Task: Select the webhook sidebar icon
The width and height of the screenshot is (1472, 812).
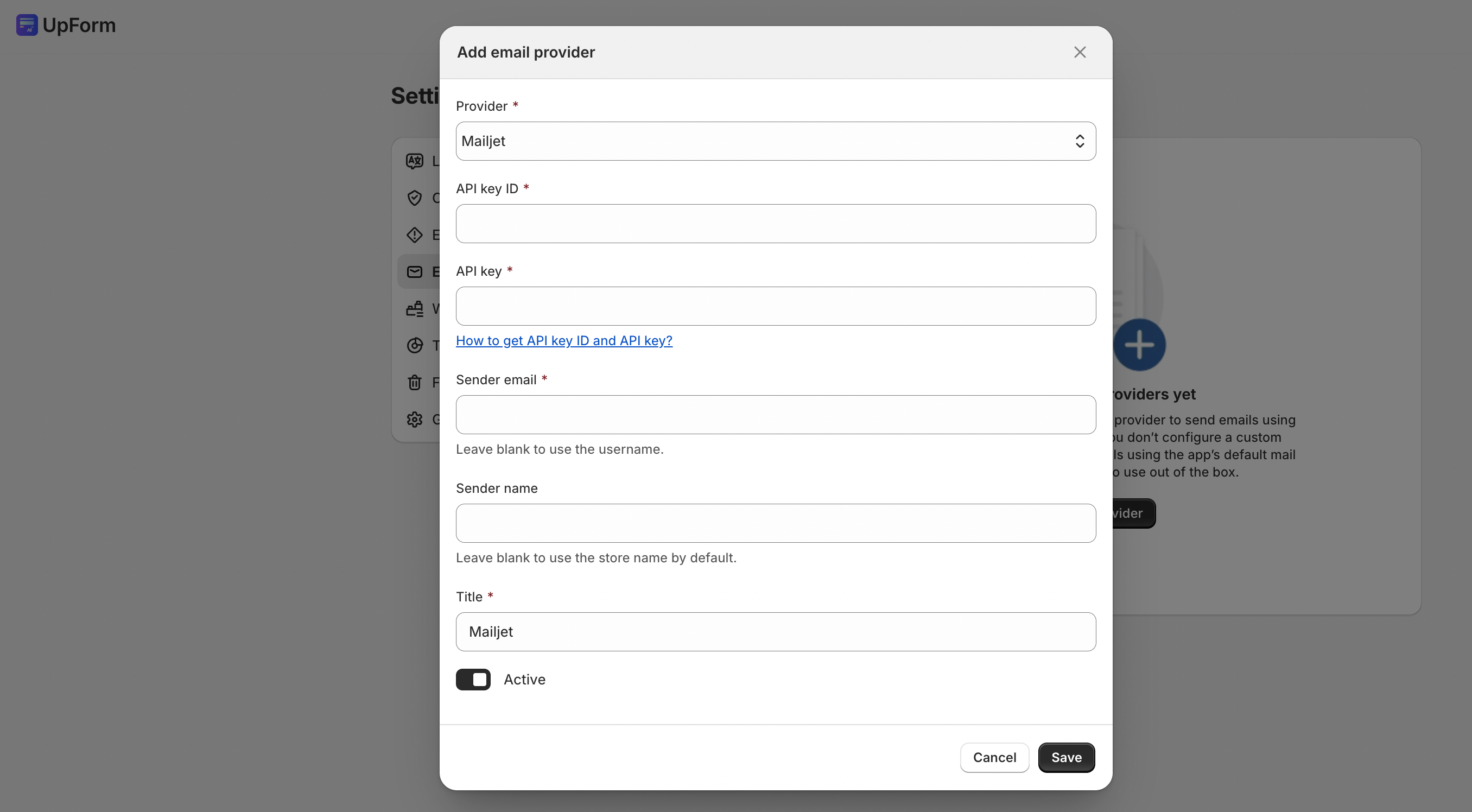Action: click(414, 309)
